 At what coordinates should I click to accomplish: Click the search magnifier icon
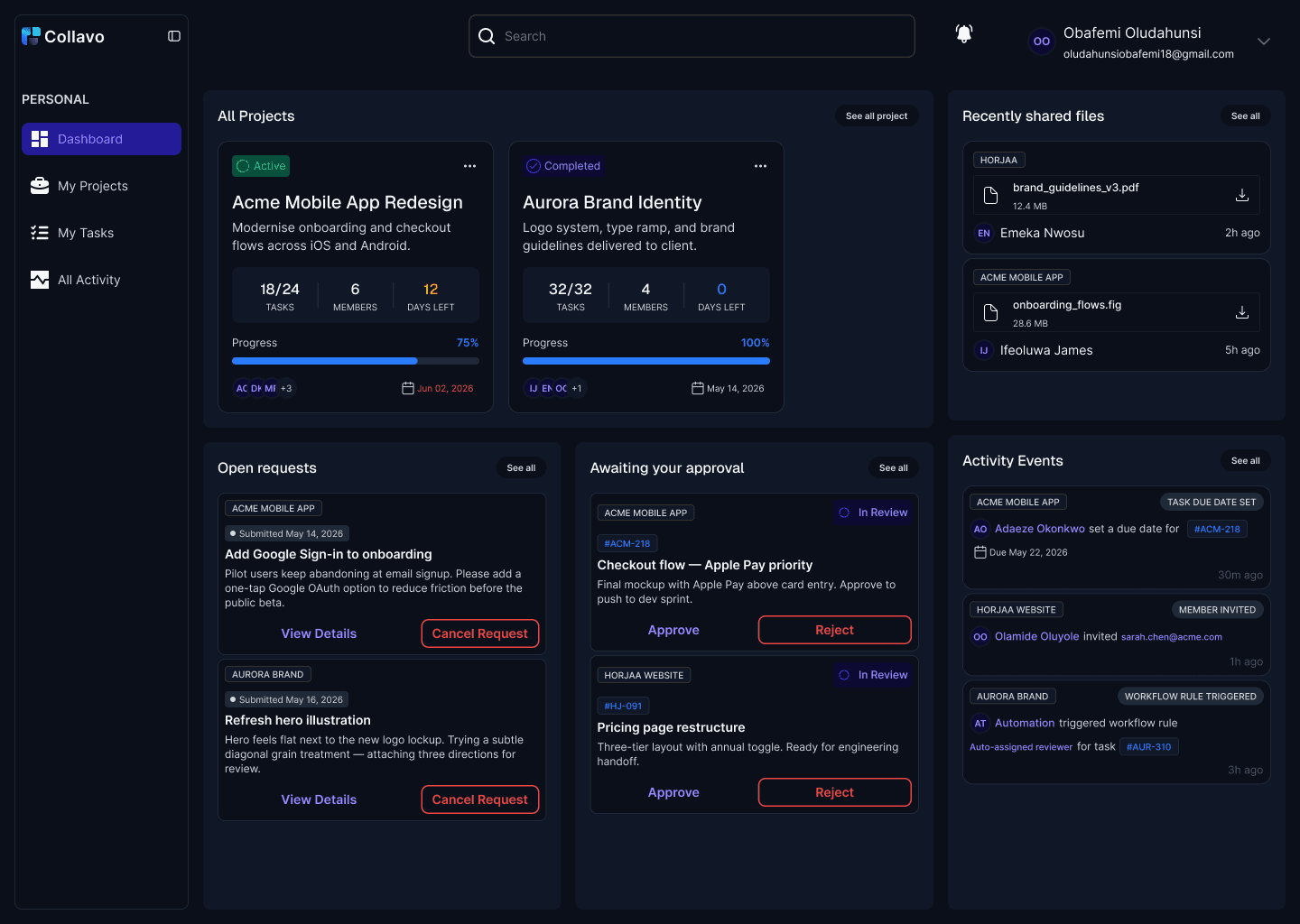click(x=487, y=36)
